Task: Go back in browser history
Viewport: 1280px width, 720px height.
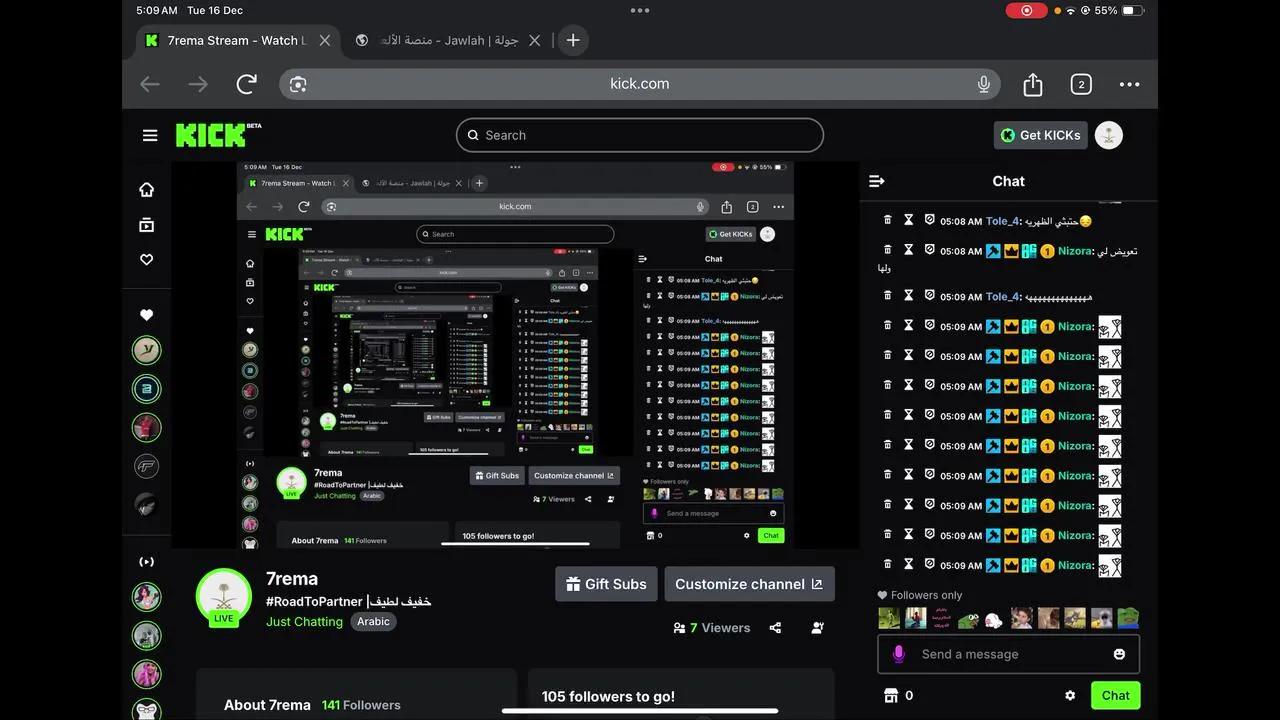Action: coord(150,84)
